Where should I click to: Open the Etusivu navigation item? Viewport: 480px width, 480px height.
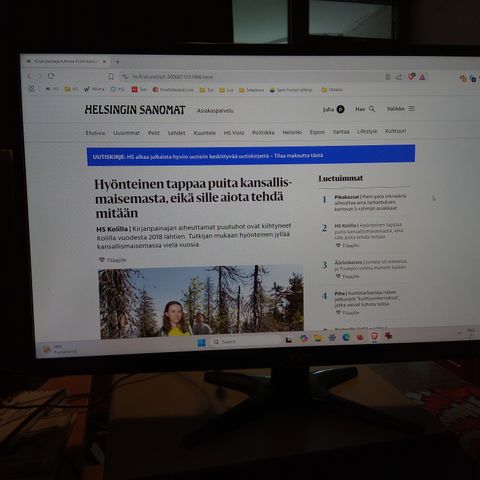tap(95, 133)
